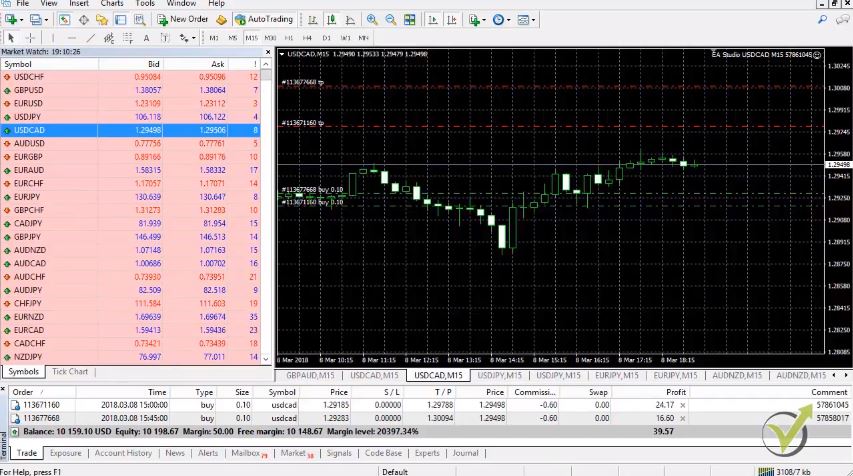Open the Experts tab in Terminal
This screenshot has width=853, height=476.
[427, 453]
